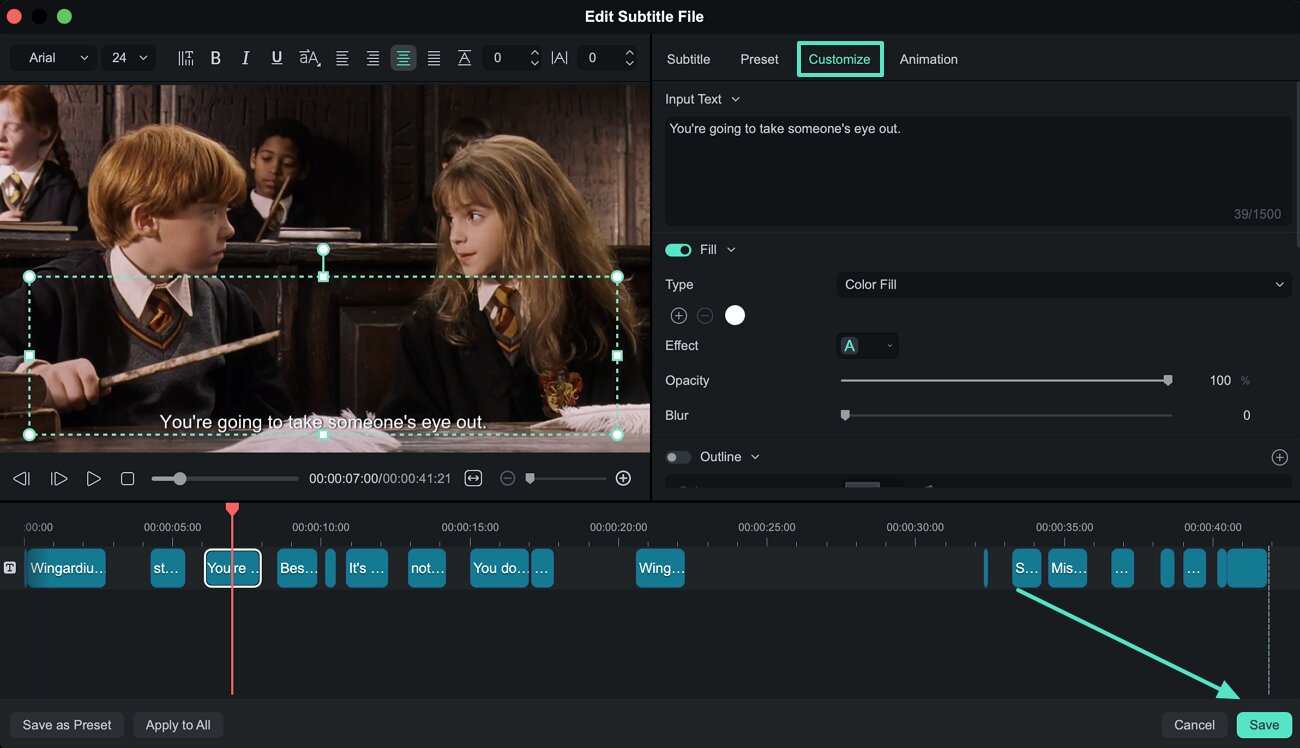This screenshot has width=1300, height=748.
Task: Collapse the Input Text section
Action: (x=736, y=99)
